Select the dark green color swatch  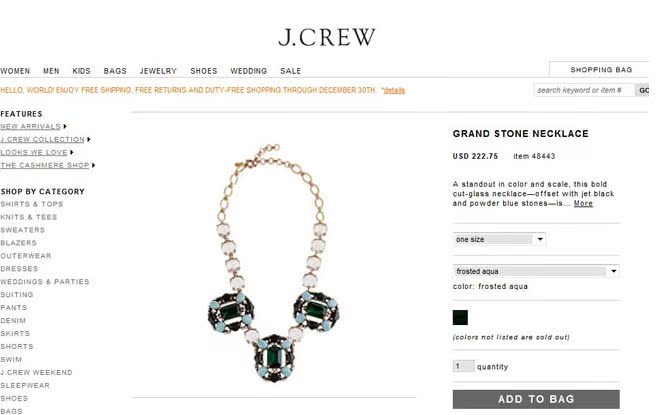coord(460,317)
